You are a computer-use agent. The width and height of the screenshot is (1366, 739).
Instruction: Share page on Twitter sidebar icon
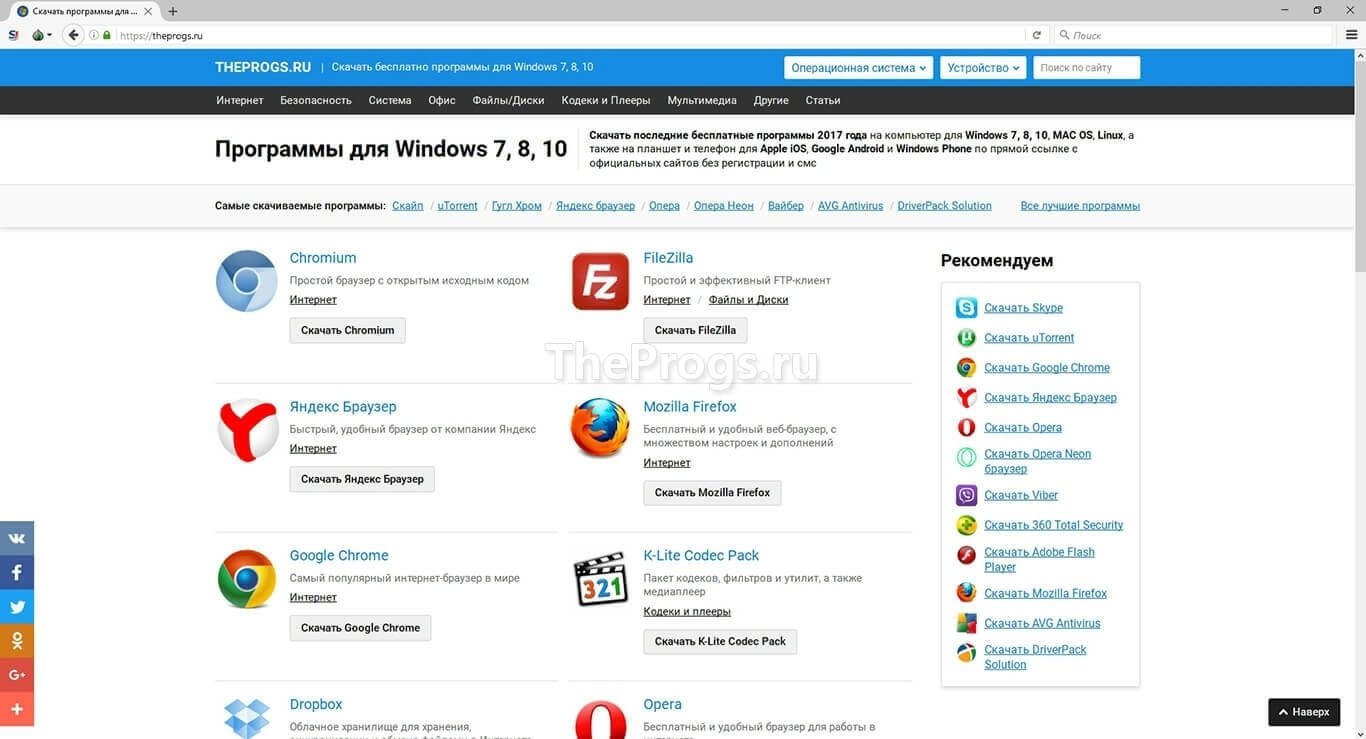(x=17, y=606)
